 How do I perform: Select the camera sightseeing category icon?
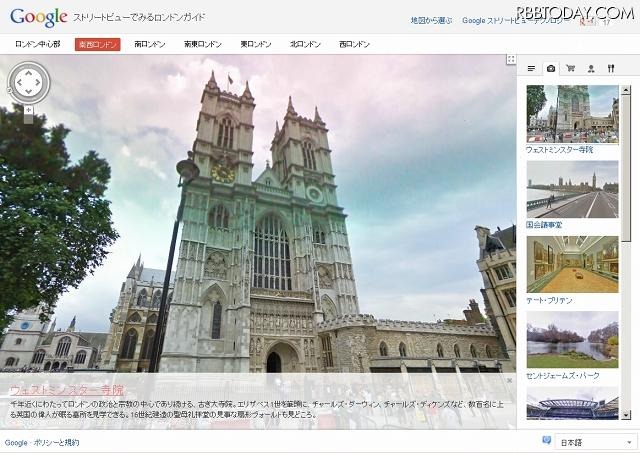[551, 69]
